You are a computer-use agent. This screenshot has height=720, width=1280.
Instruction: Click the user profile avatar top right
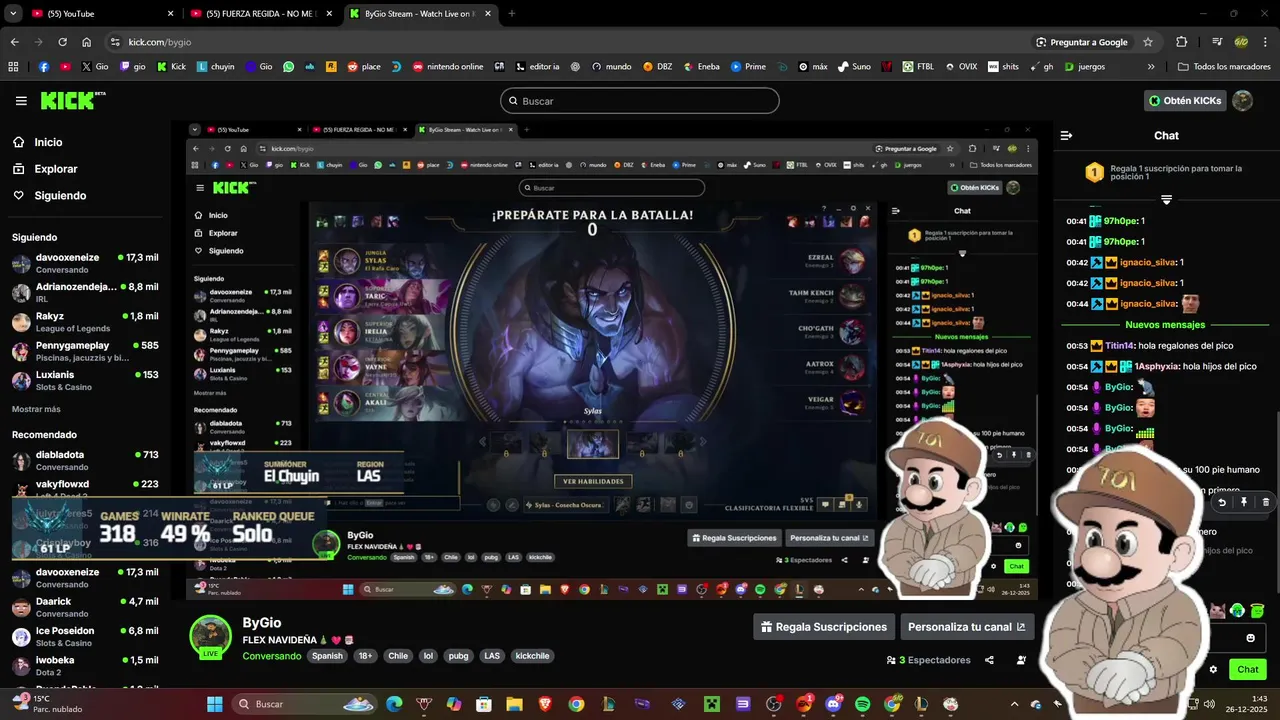pyautogui.click(x=1242, y=101)
